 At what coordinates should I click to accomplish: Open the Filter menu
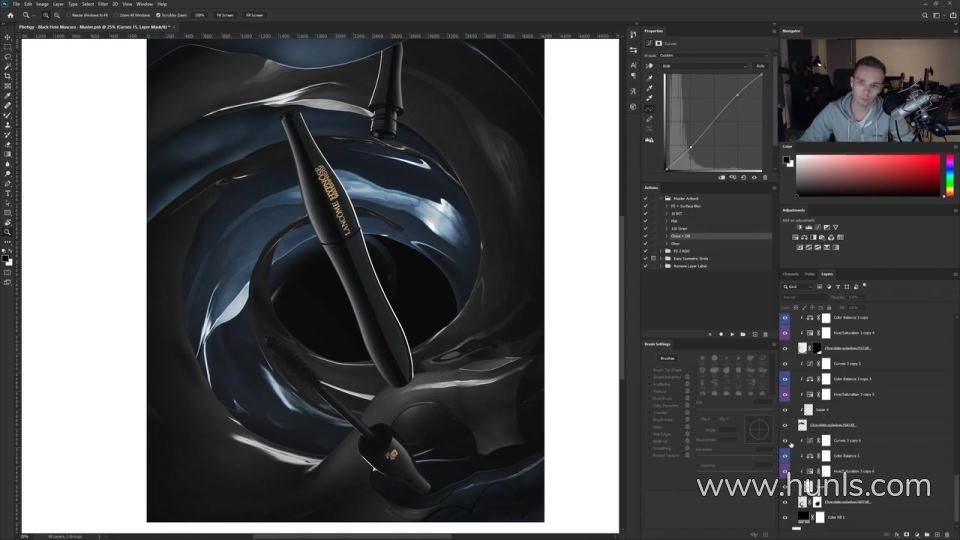pyautogui.click(x=103, y=4)
